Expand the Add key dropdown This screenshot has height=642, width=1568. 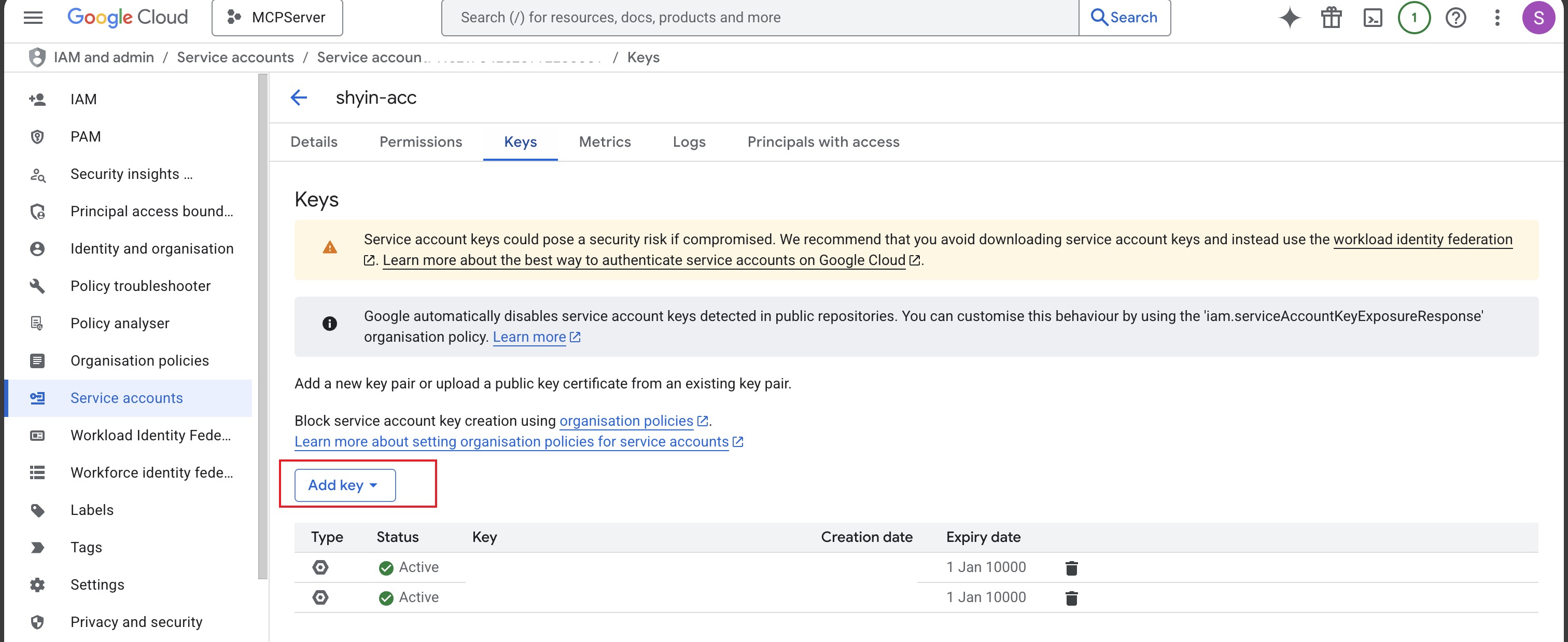pos(344,485)
